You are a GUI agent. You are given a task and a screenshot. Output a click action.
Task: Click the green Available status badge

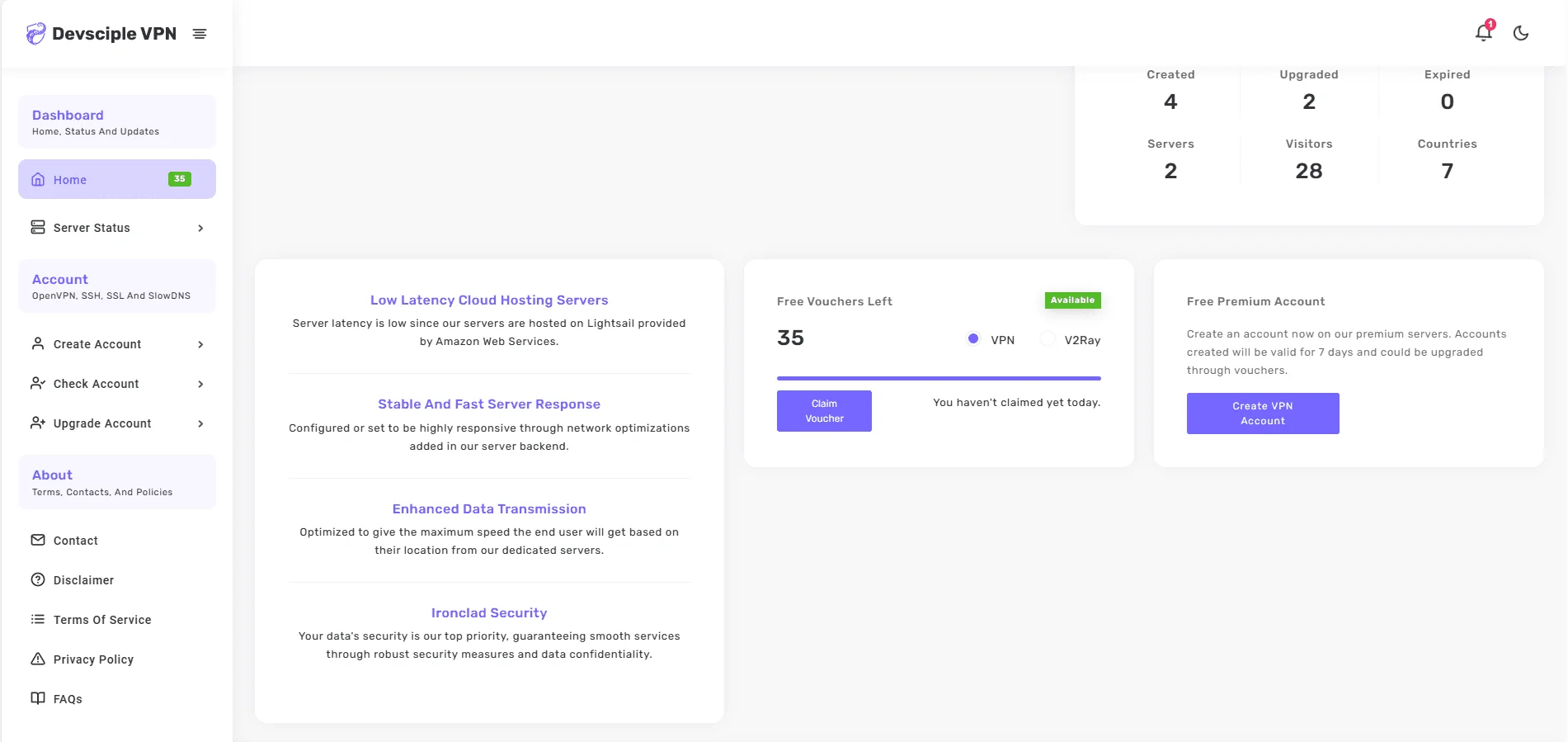1072,300
